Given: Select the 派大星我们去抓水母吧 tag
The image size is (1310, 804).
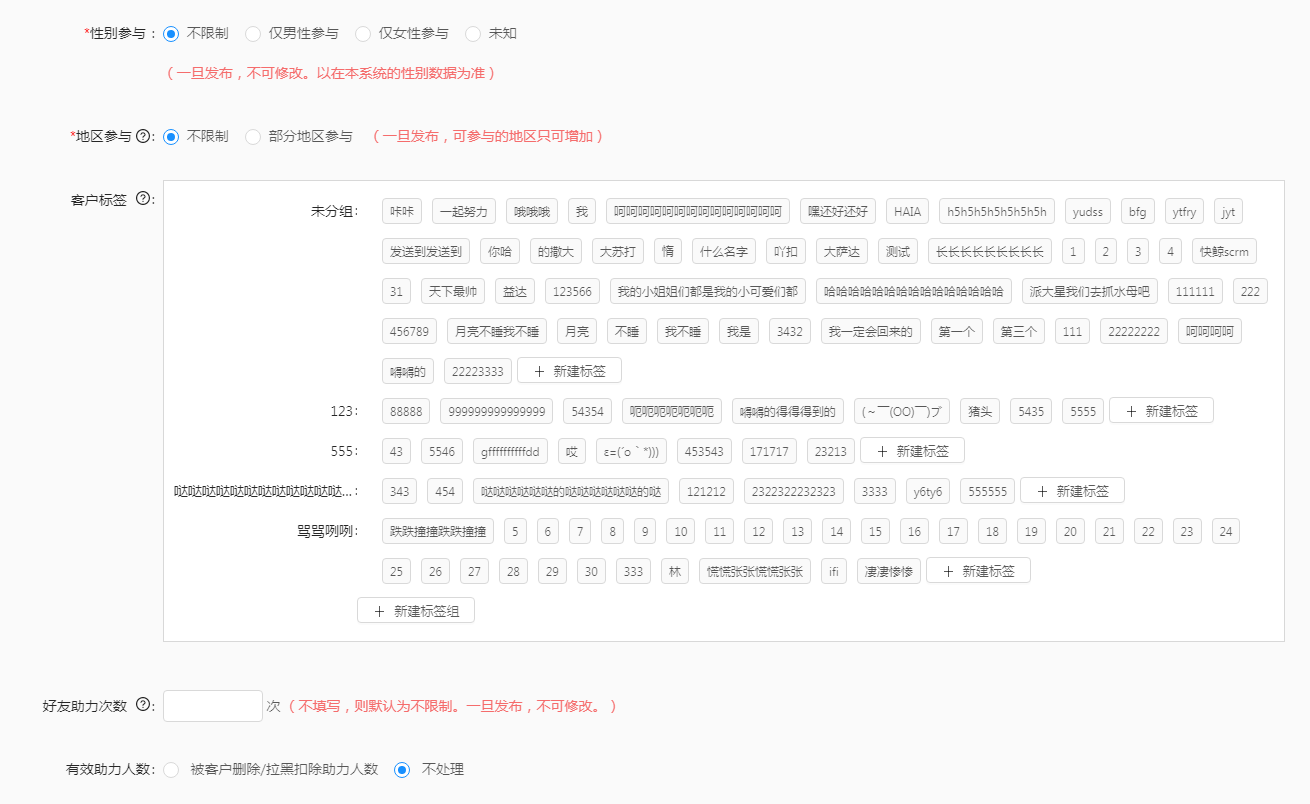Looking at the screenshot, I should pyautogui.click(x=1090, y=291).
